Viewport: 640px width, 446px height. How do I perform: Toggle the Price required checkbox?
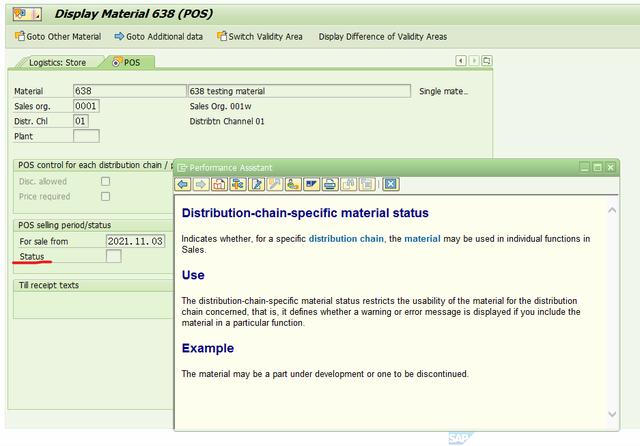tap(105, 197)
